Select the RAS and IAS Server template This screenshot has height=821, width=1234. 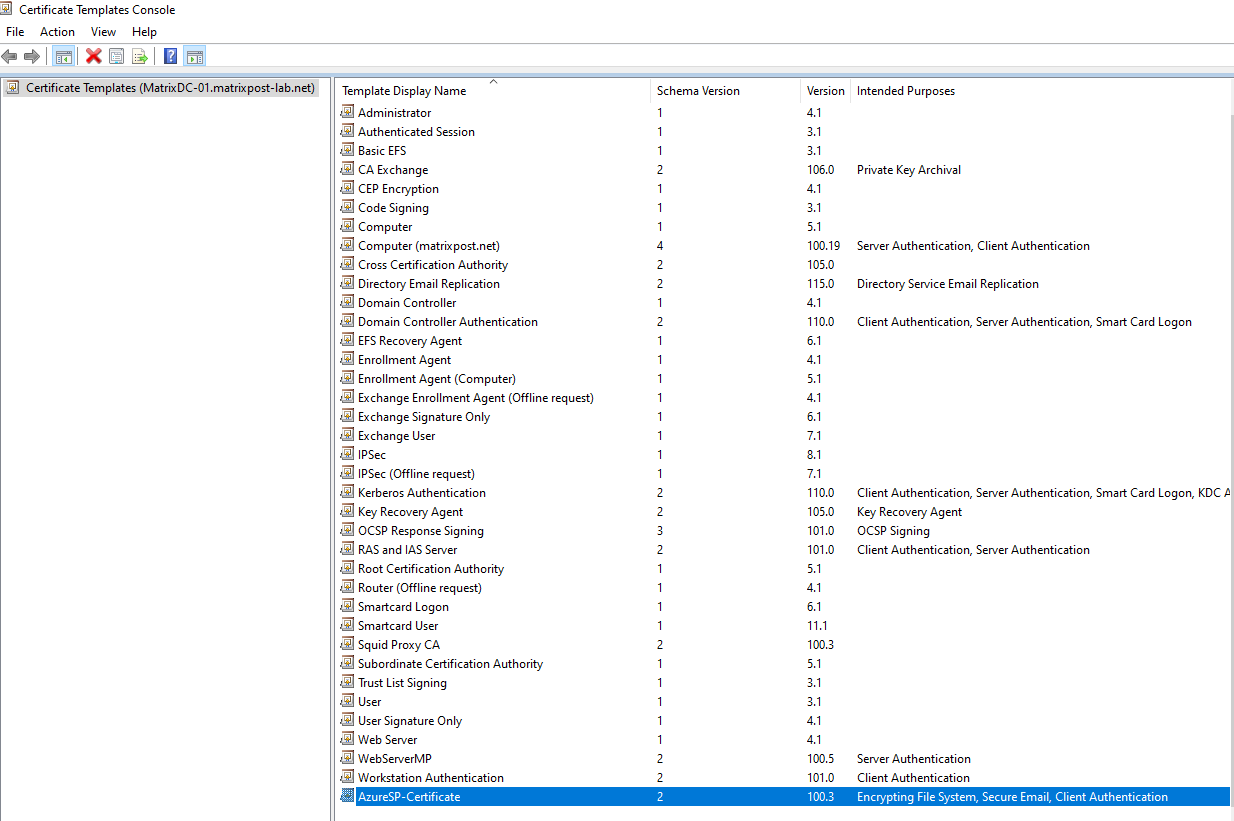408,550
